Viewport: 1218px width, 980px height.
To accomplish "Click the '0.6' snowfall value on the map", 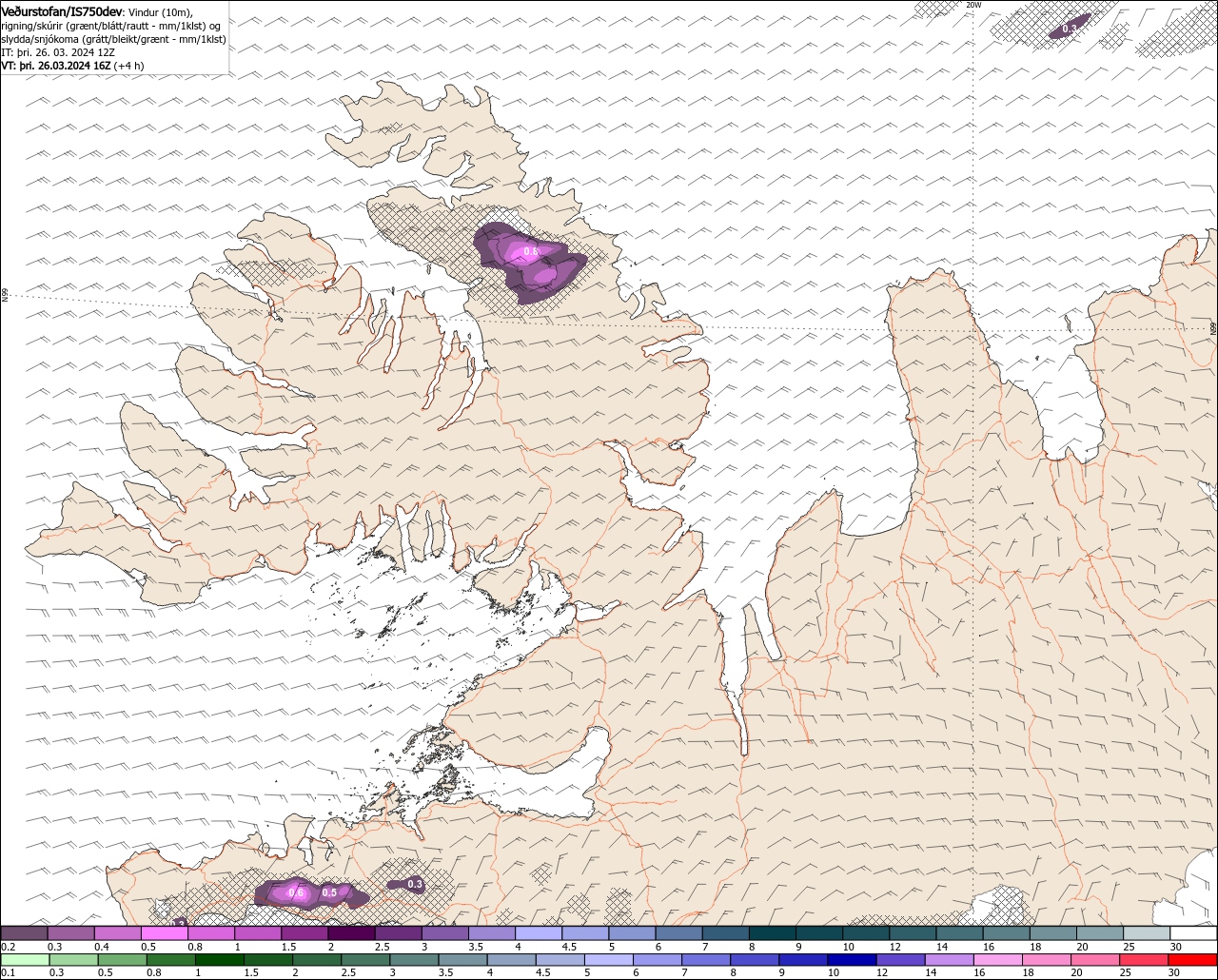I will (x=296, y=892).
